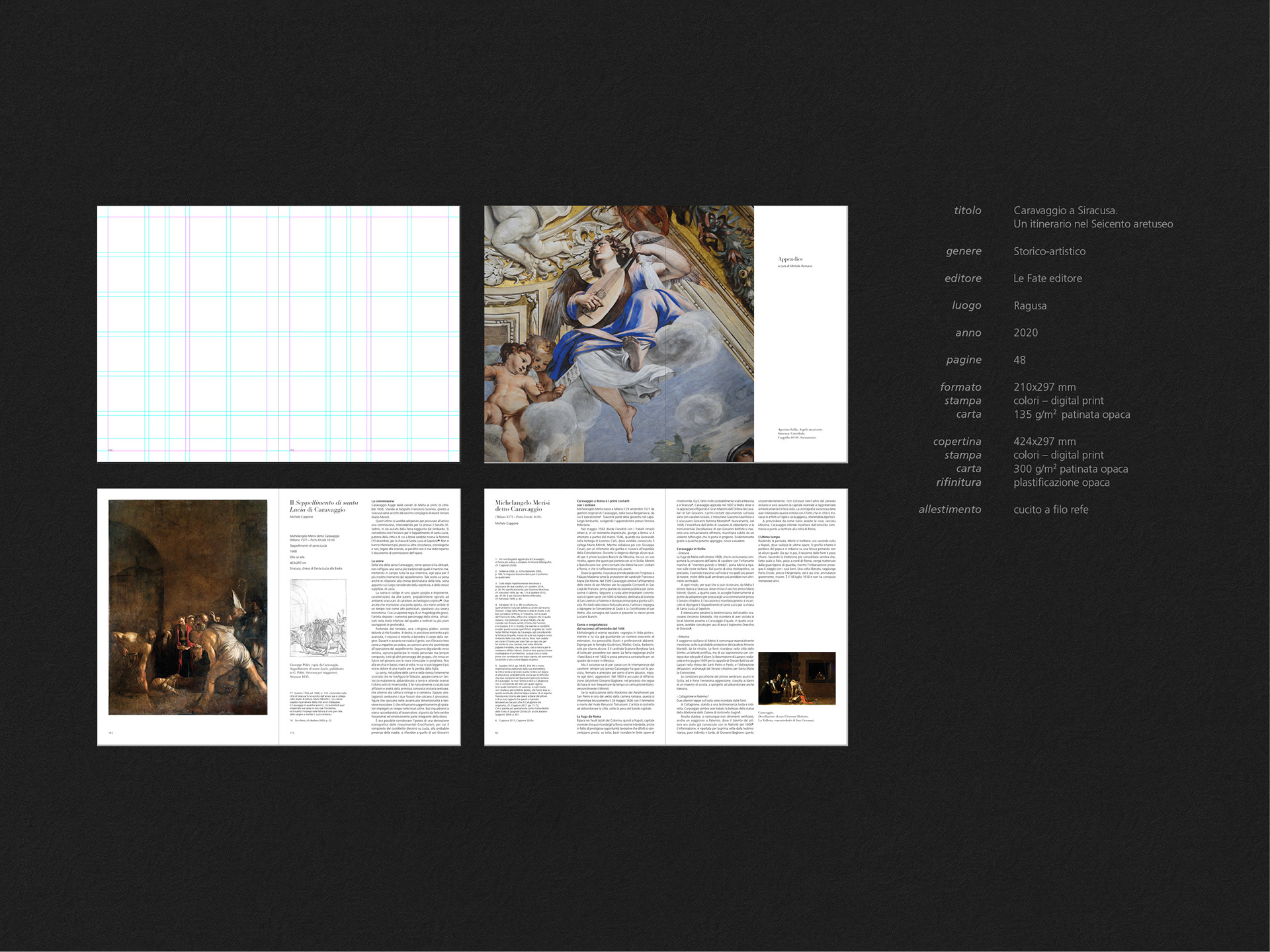1270x952 pixels.
Task: Click the small Decollazione painting image
Action: (x=796, y=679)
